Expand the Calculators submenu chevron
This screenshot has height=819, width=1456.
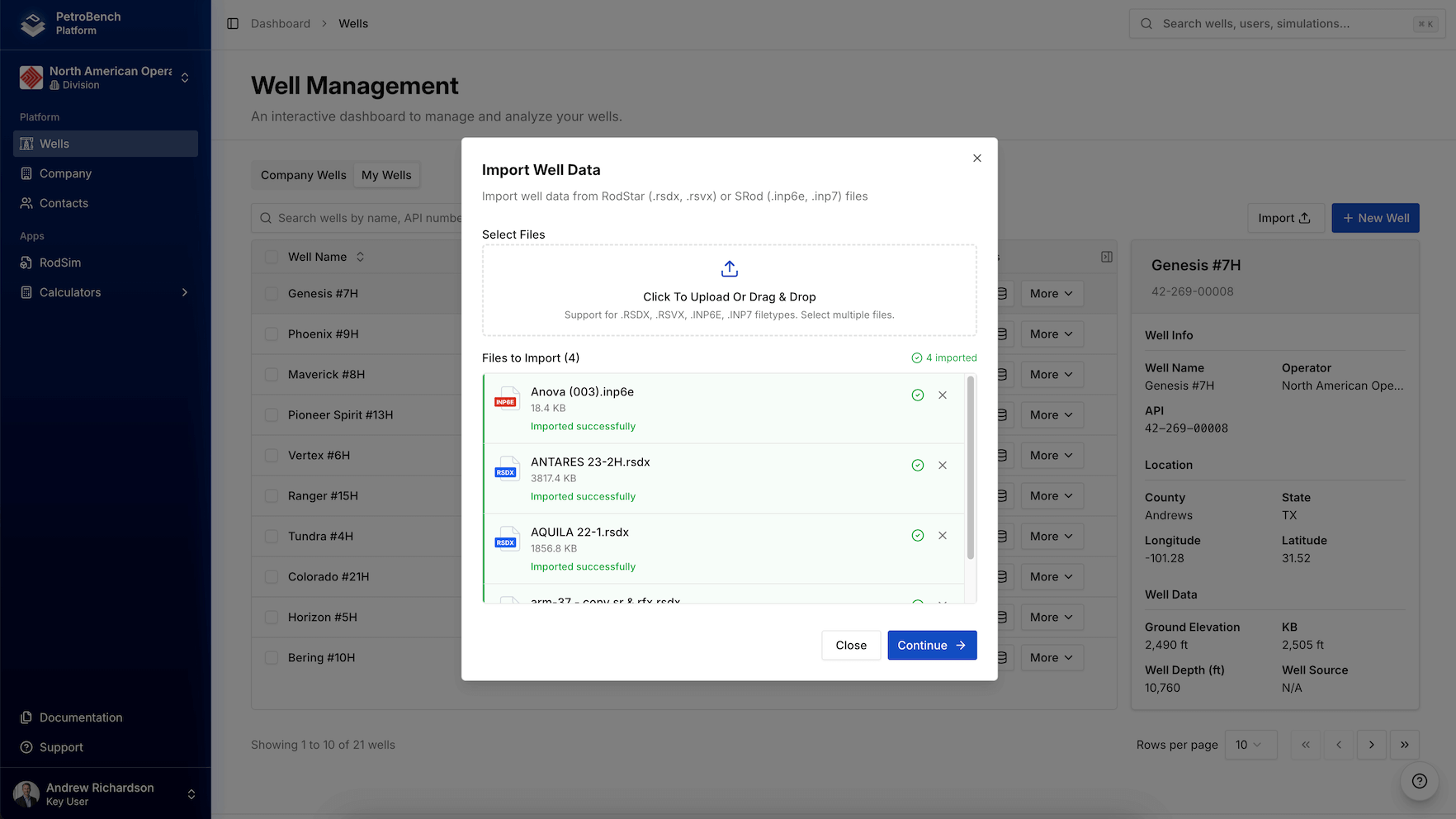(185, 292)
